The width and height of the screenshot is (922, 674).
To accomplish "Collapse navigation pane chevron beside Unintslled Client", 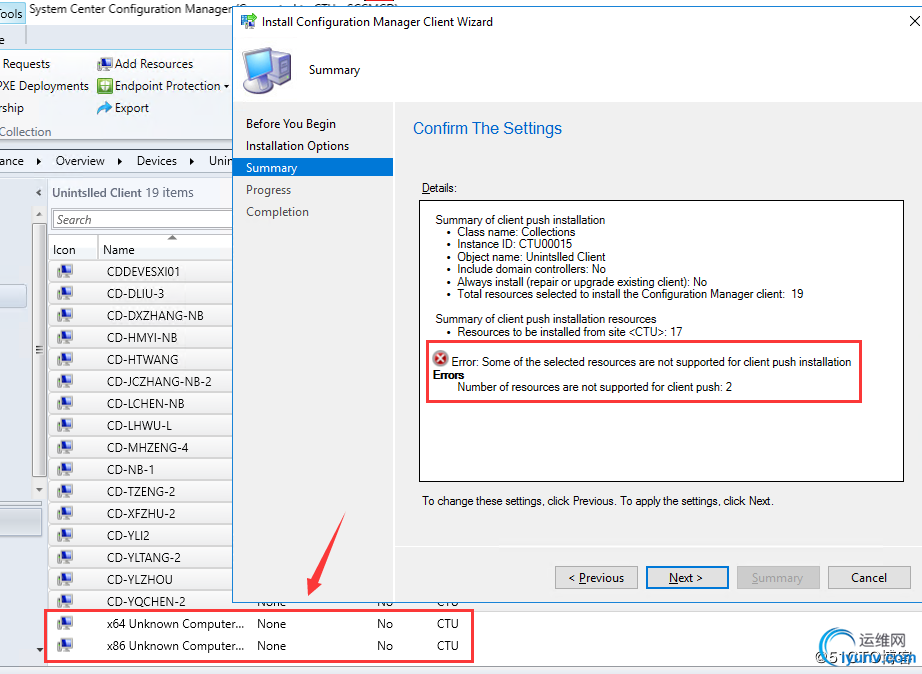I will click(x=39, y=193).
